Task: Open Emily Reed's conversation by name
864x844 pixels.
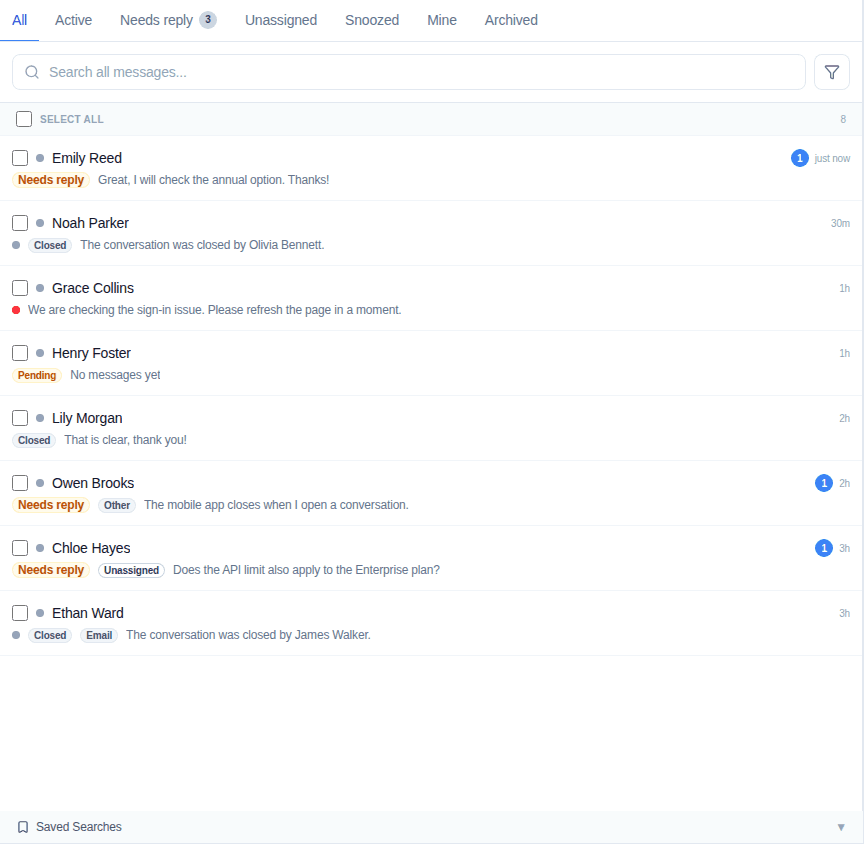Action: (87, 158)
